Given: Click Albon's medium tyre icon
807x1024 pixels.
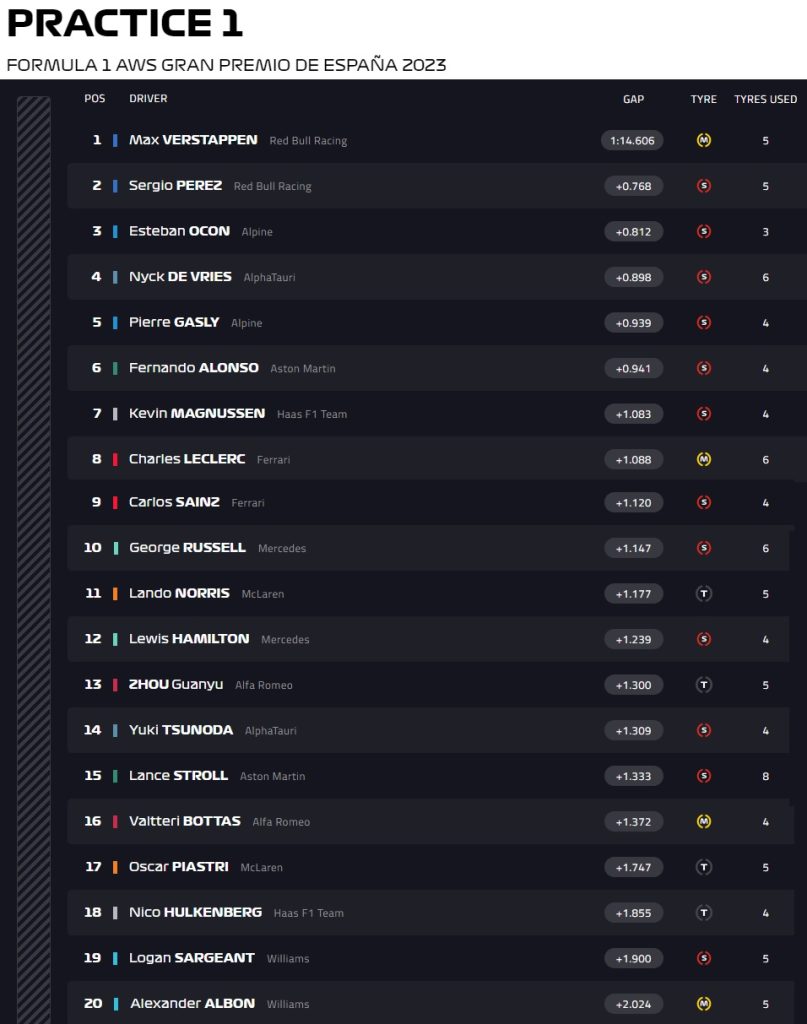Looking at the screenshot, I should (704, 1003).
